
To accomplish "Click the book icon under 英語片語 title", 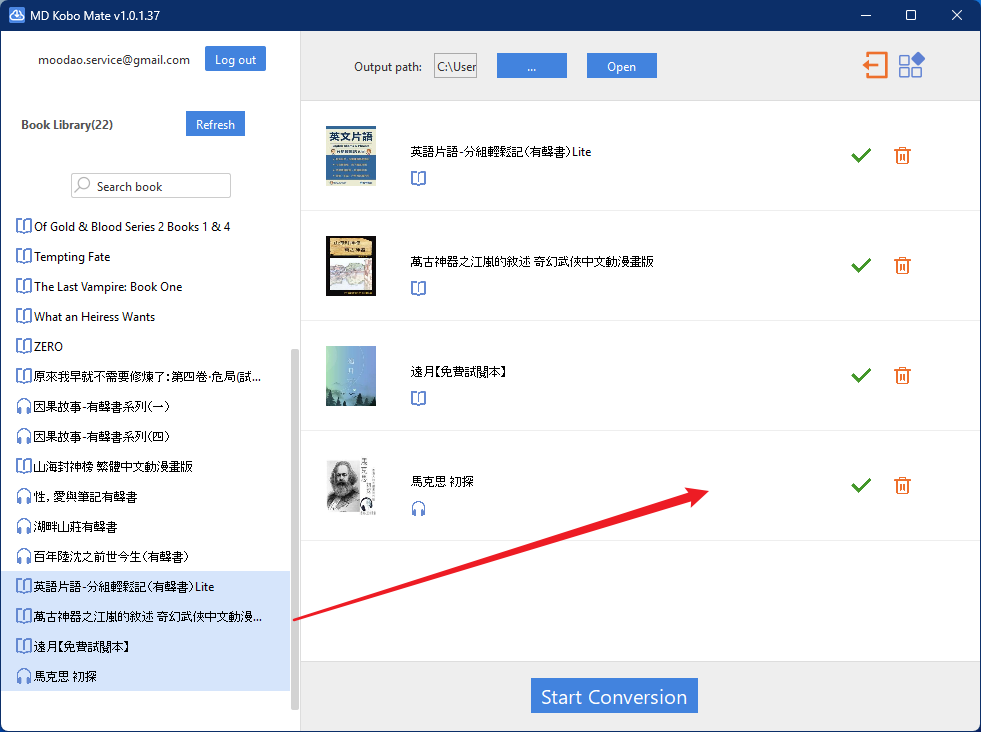I will [418, 178].
